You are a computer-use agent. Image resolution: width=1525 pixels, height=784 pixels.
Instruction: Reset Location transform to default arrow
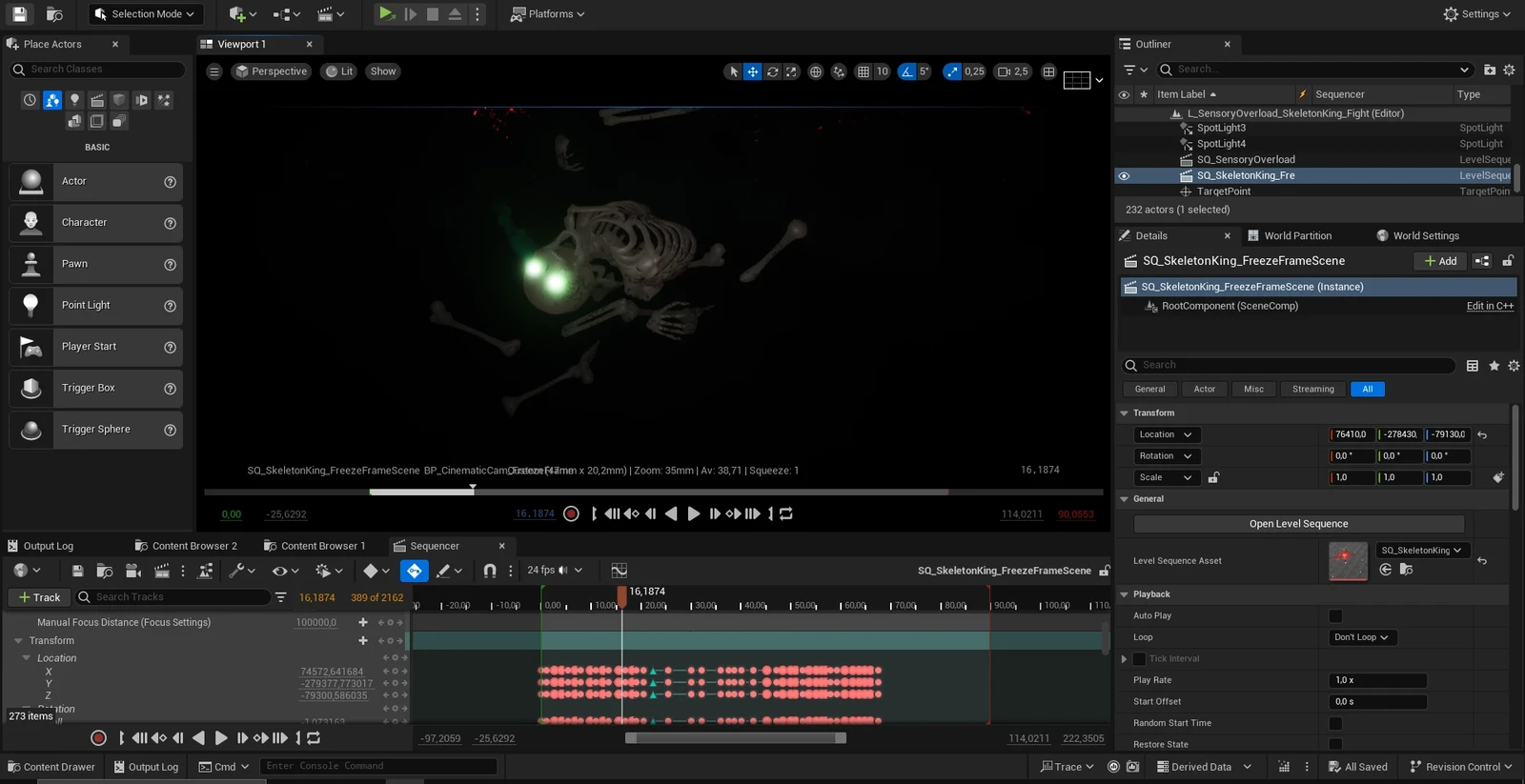point(1482,434)
